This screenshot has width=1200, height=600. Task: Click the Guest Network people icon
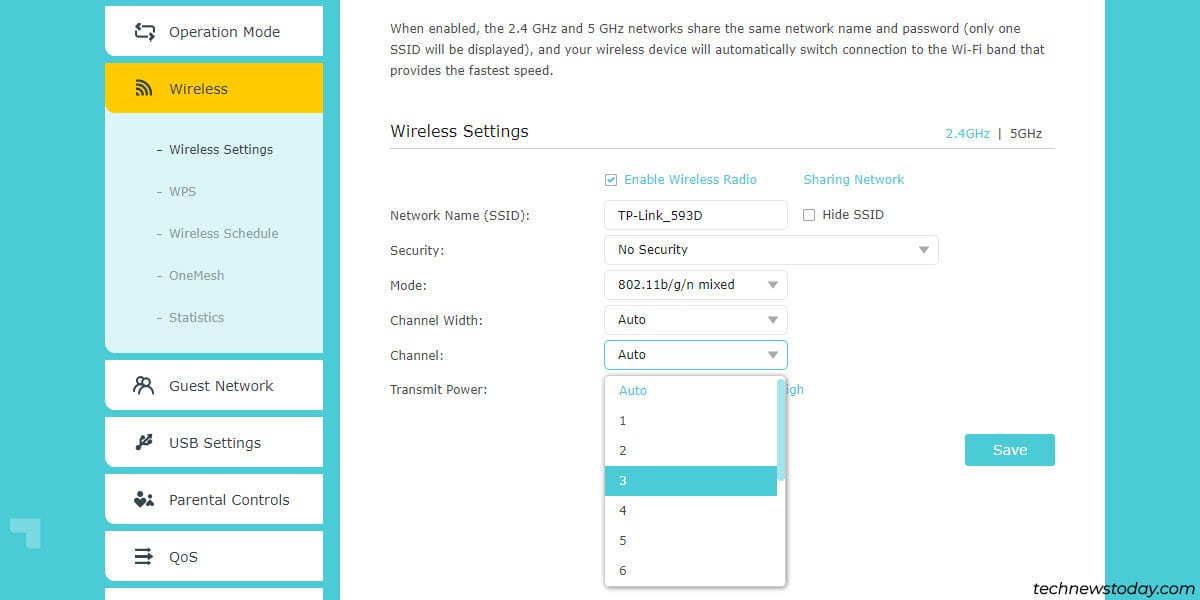pos(144,386)
